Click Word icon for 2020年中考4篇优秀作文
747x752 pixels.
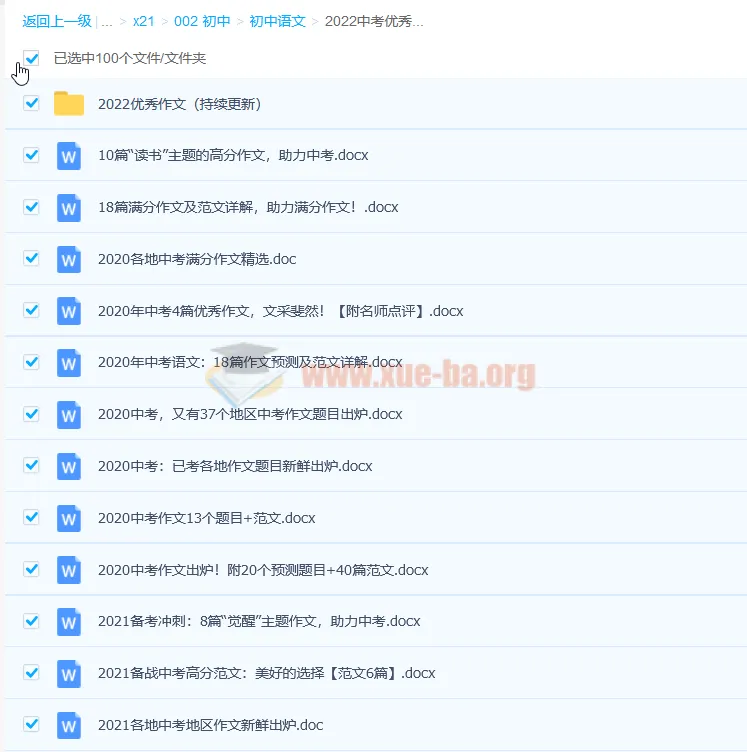click(x=69, y=311)
